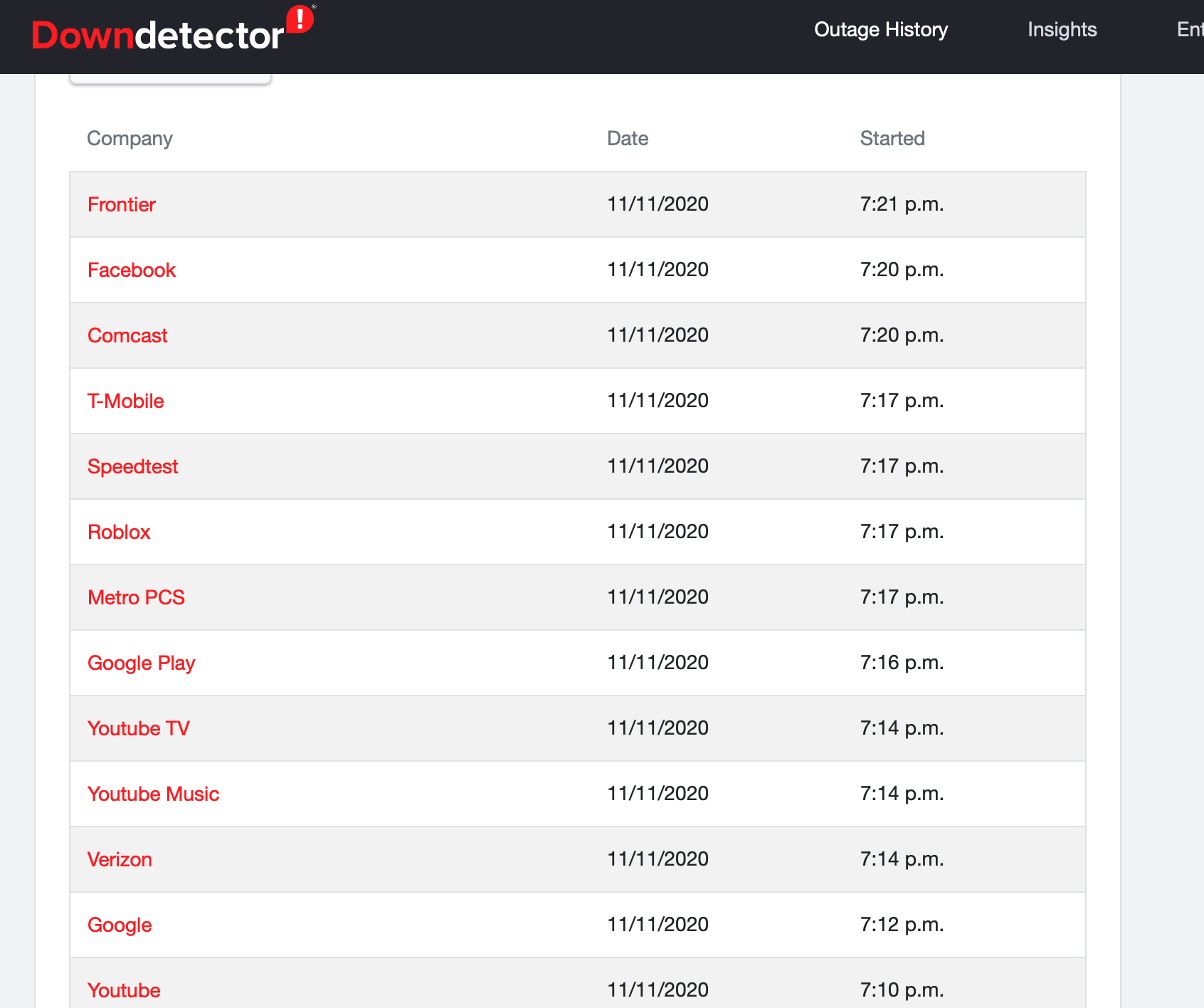Open the Google Play outage link
The width and height of the screenshot is (1204, 1008).
tap(141, 663)
